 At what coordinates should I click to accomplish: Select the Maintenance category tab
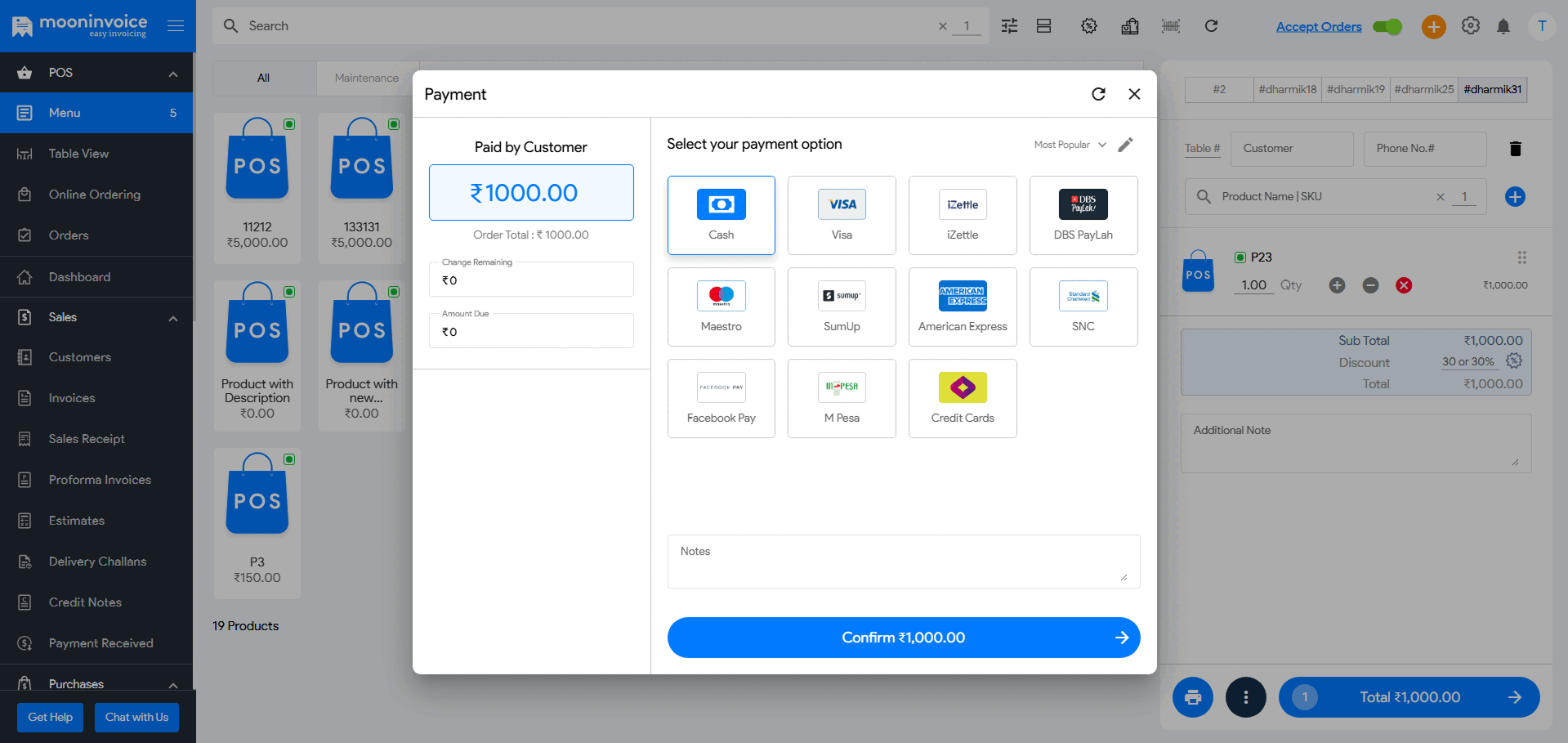tap(367, 78)
